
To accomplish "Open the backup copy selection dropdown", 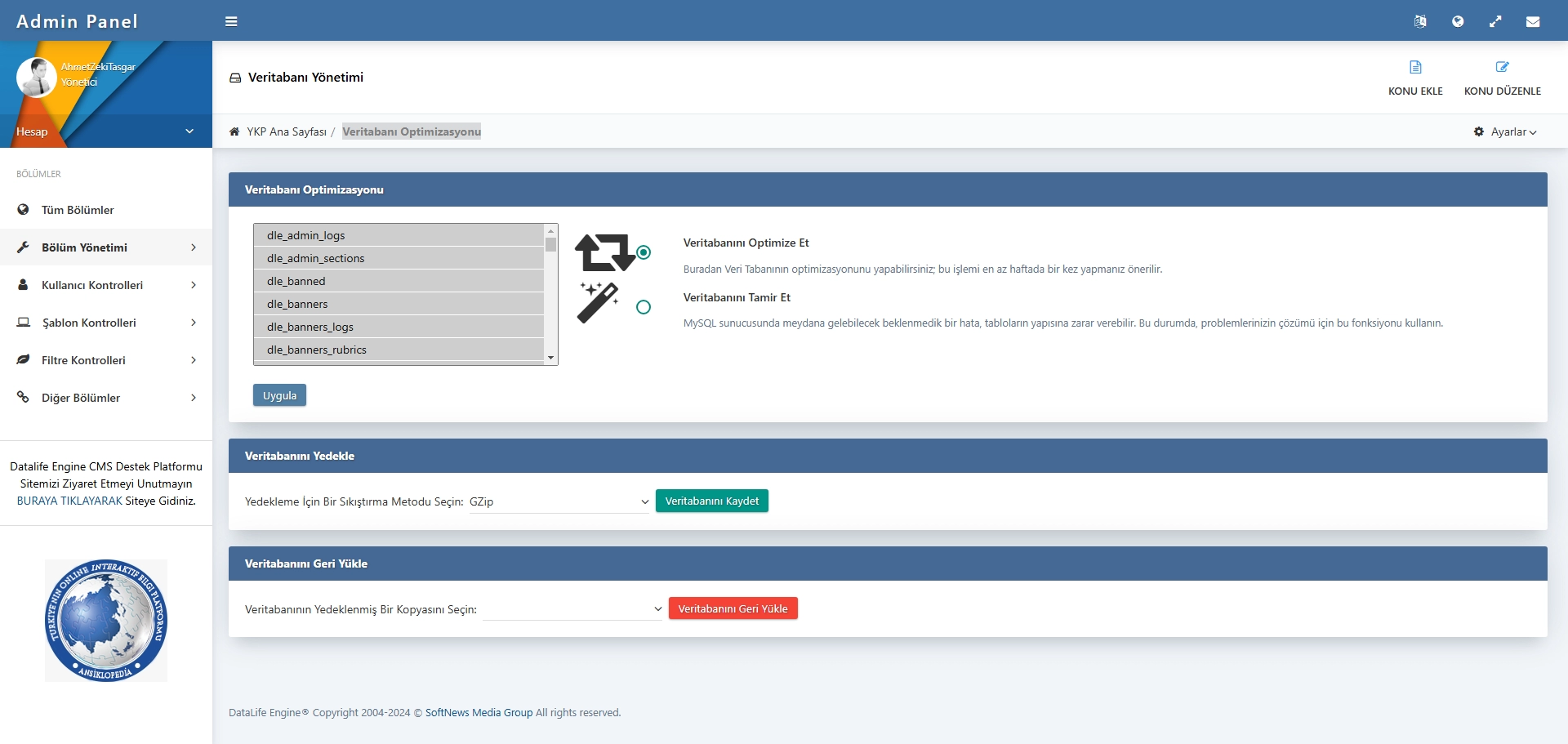I will [x=572, y=609].
